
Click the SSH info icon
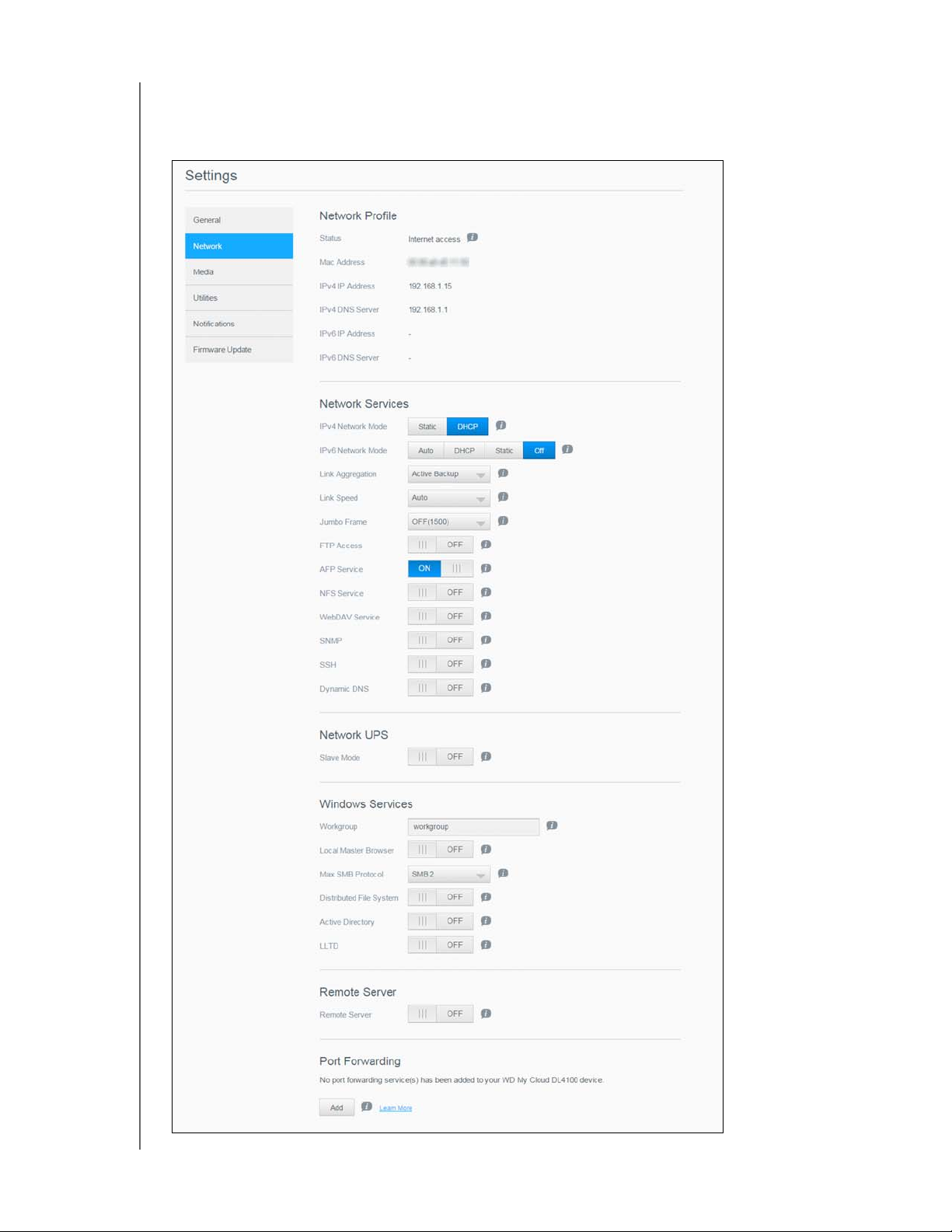pyautogui.click(x=486, y=664)
